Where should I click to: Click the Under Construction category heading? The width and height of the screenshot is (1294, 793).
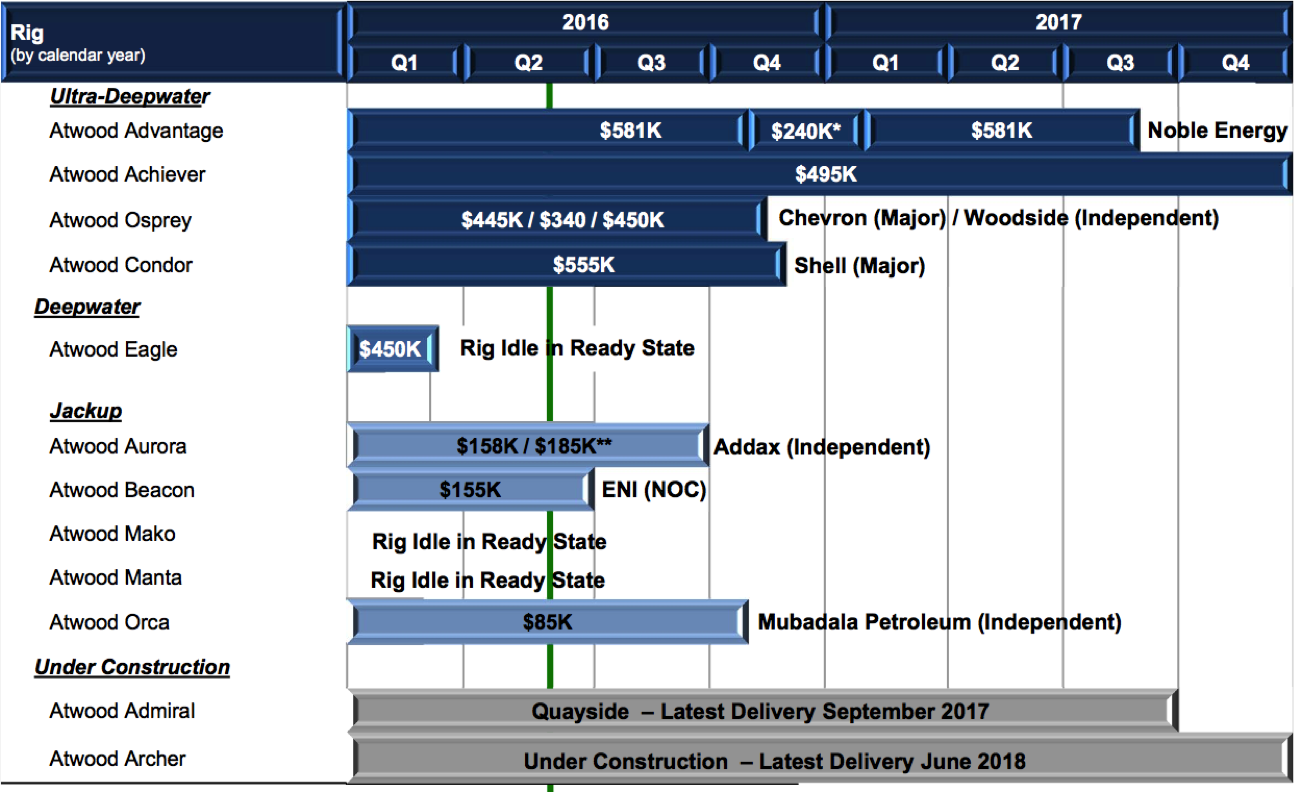[x=132, y=667]
